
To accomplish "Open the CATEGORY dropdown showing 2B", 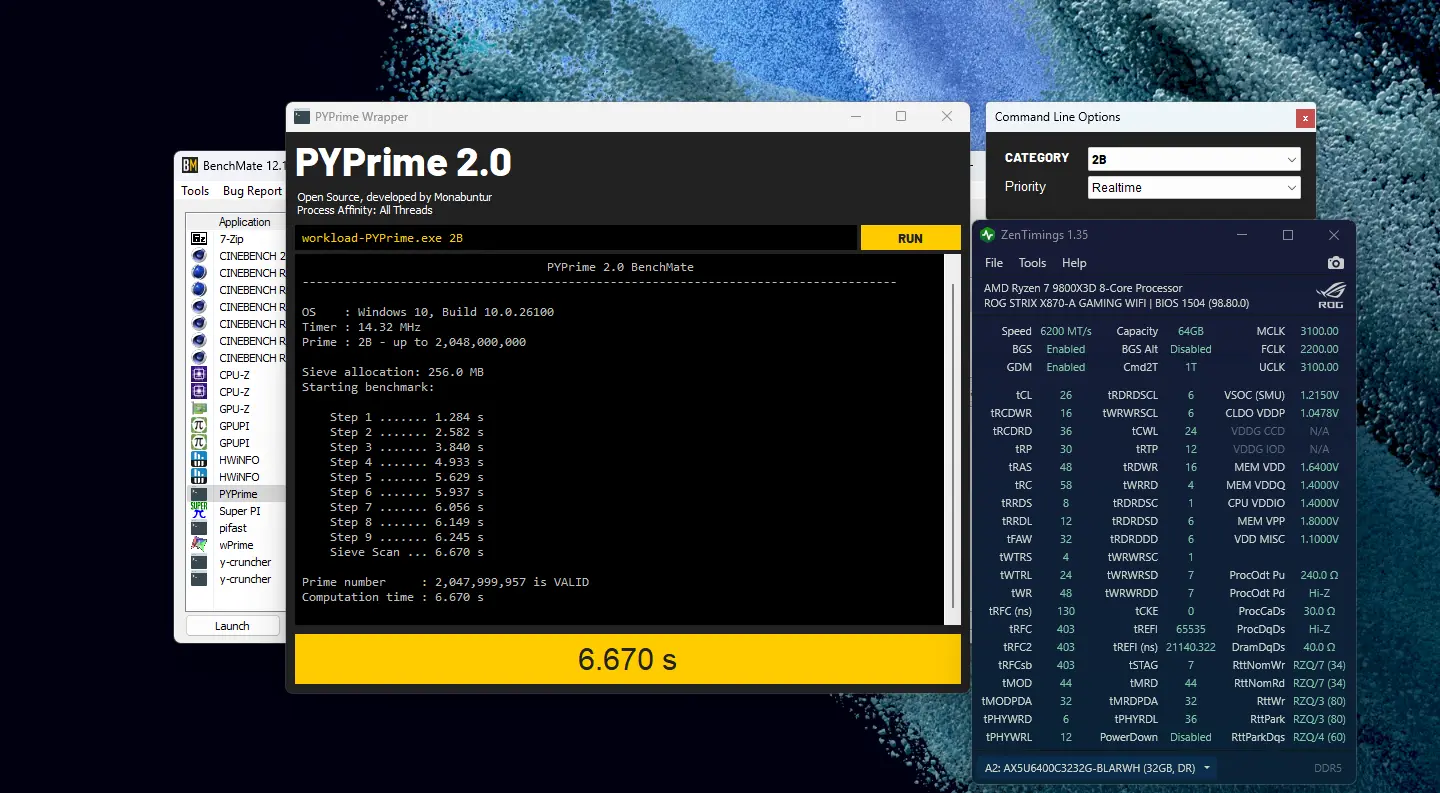I will tap(1194, 159).
